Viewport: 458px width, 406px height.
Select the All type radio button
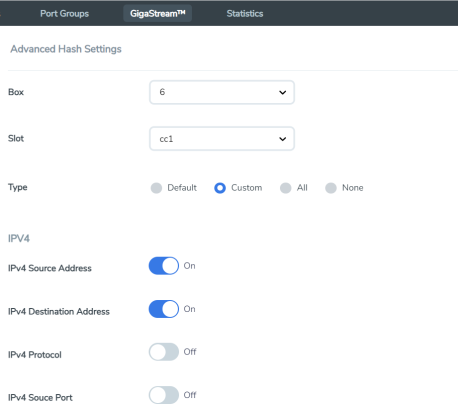(x=286, y=188)
